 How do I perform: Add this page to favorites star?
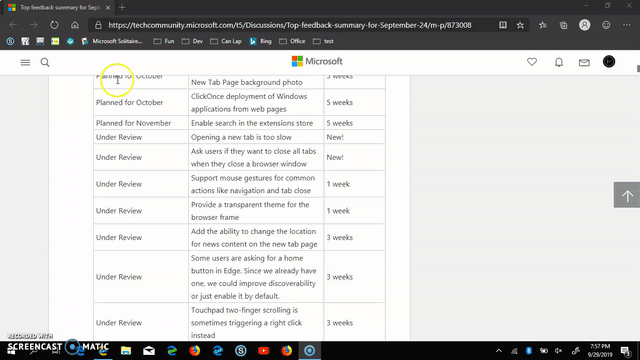(x=520, y=25)
